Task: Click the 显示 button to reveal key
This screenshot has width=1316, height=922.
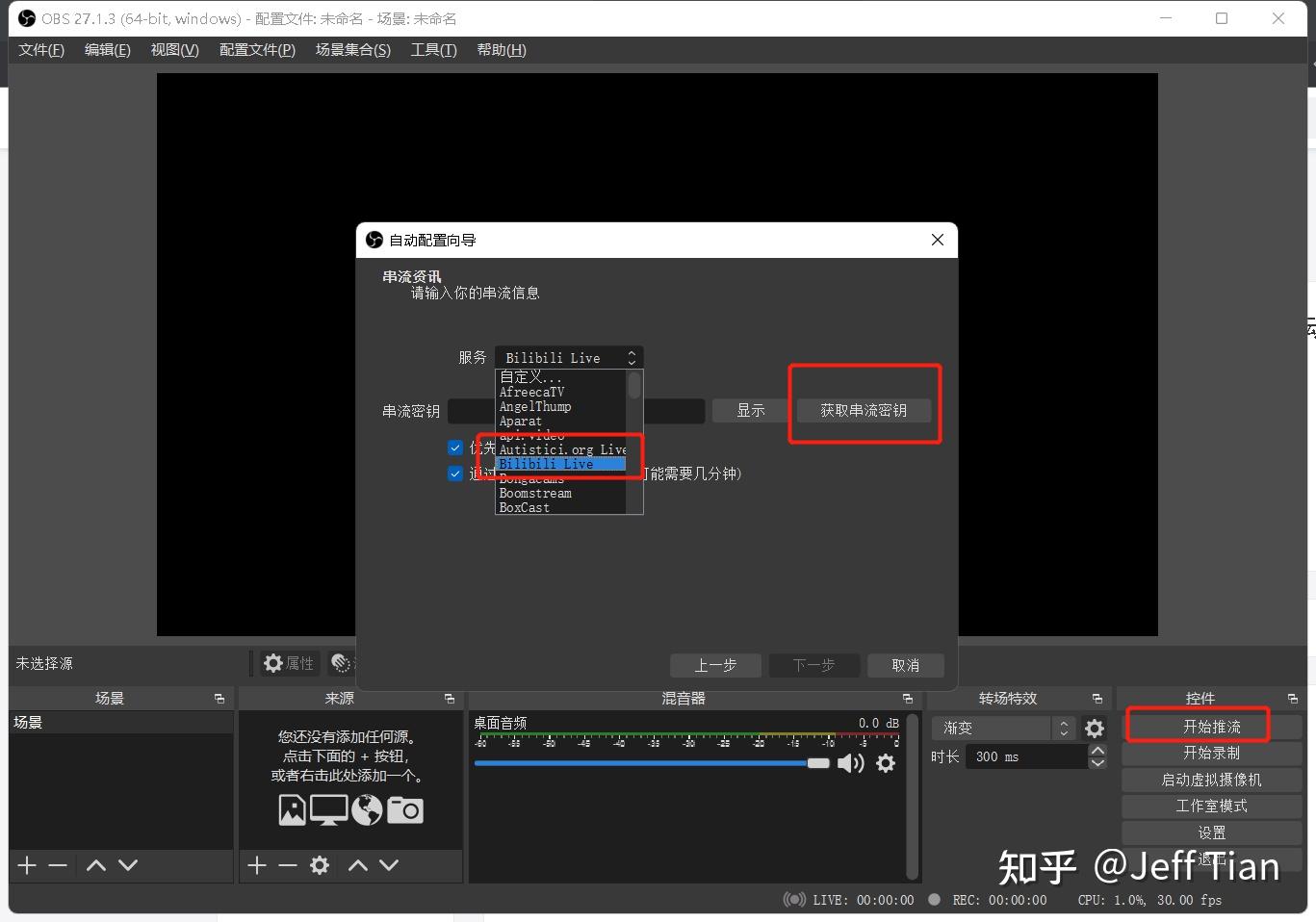Action: point(750,411)
